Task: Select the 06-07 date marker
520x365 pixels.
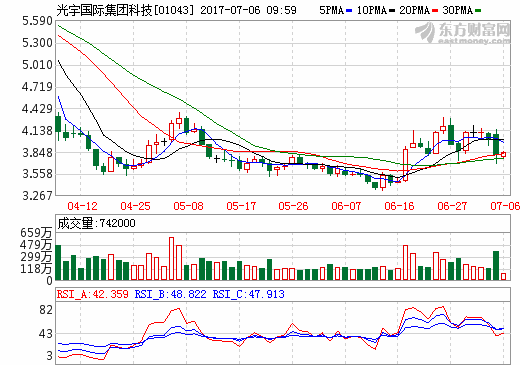Action: [346, 206]
